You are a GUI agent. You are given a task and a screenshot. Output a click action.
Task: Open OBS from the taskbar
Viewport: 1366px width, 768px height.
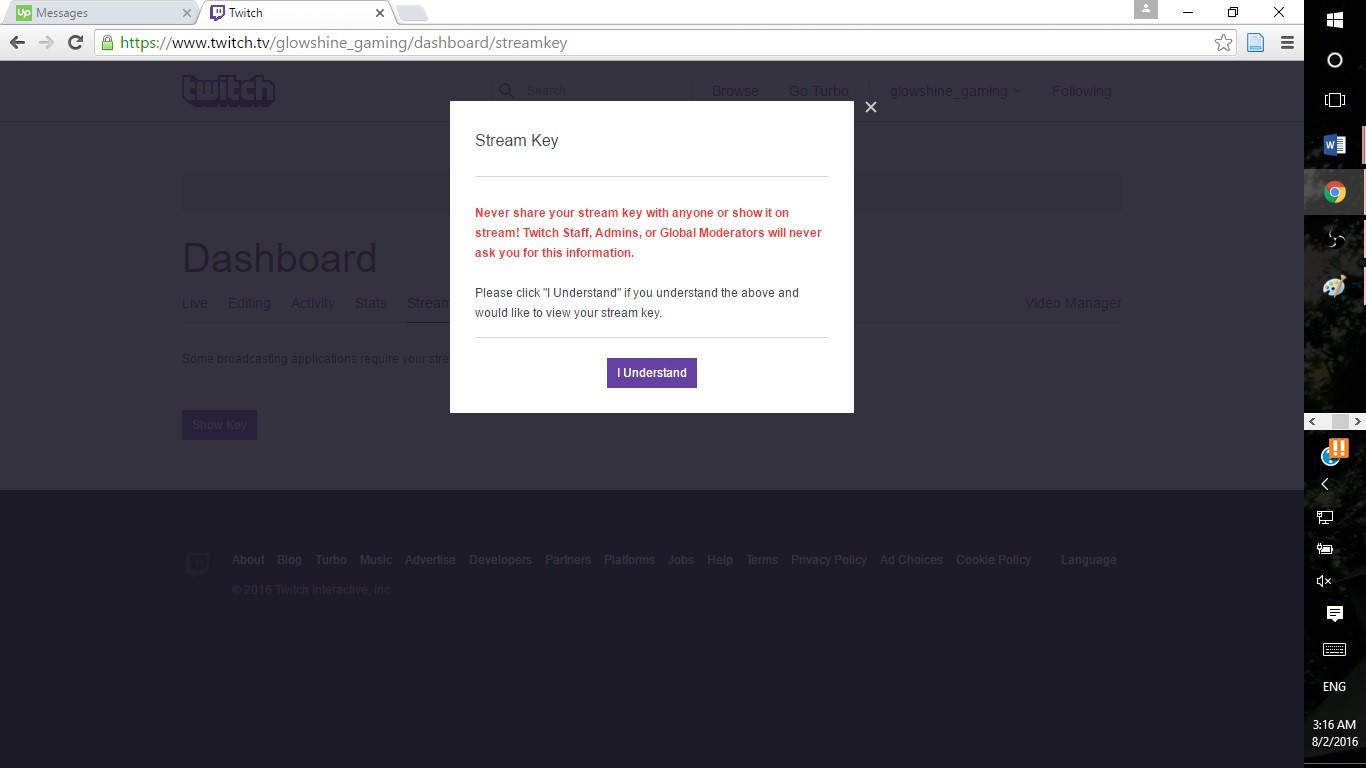pos(1335,239)
